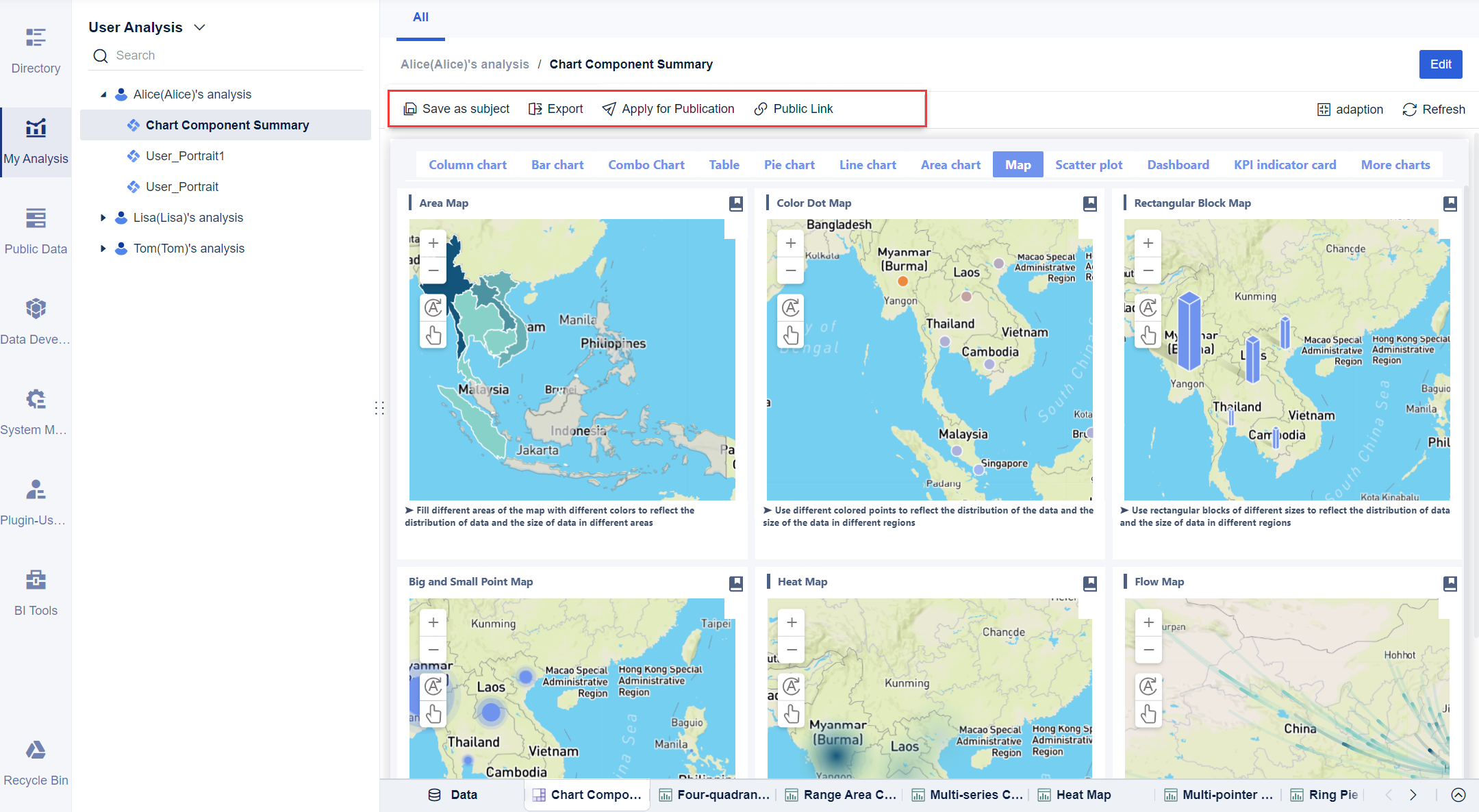Viewport: 1479px width, 812px height.
Task: Collapse Alice(Alice)'s analysis tree node
Action: click(x=103, y=94)
